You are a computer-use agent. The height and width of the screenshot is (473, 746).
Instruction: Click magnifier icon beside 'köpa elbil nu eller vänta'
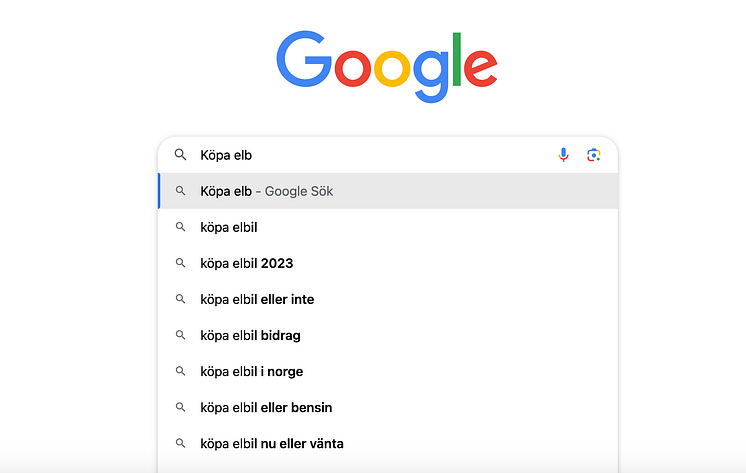(180, 443)
